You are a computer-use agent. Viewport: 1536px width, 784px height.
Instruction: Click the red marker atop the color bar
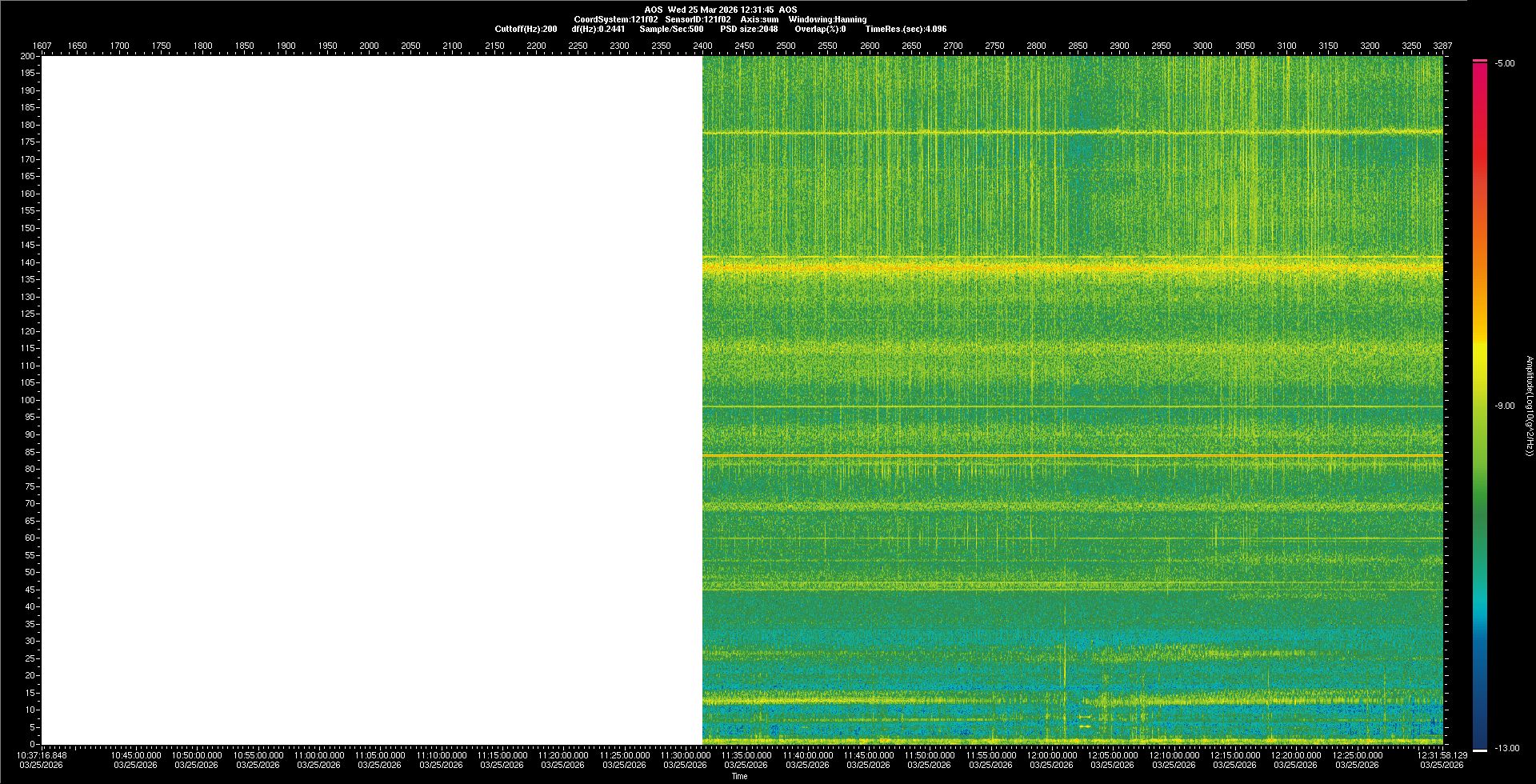[x=1480, y=61]
